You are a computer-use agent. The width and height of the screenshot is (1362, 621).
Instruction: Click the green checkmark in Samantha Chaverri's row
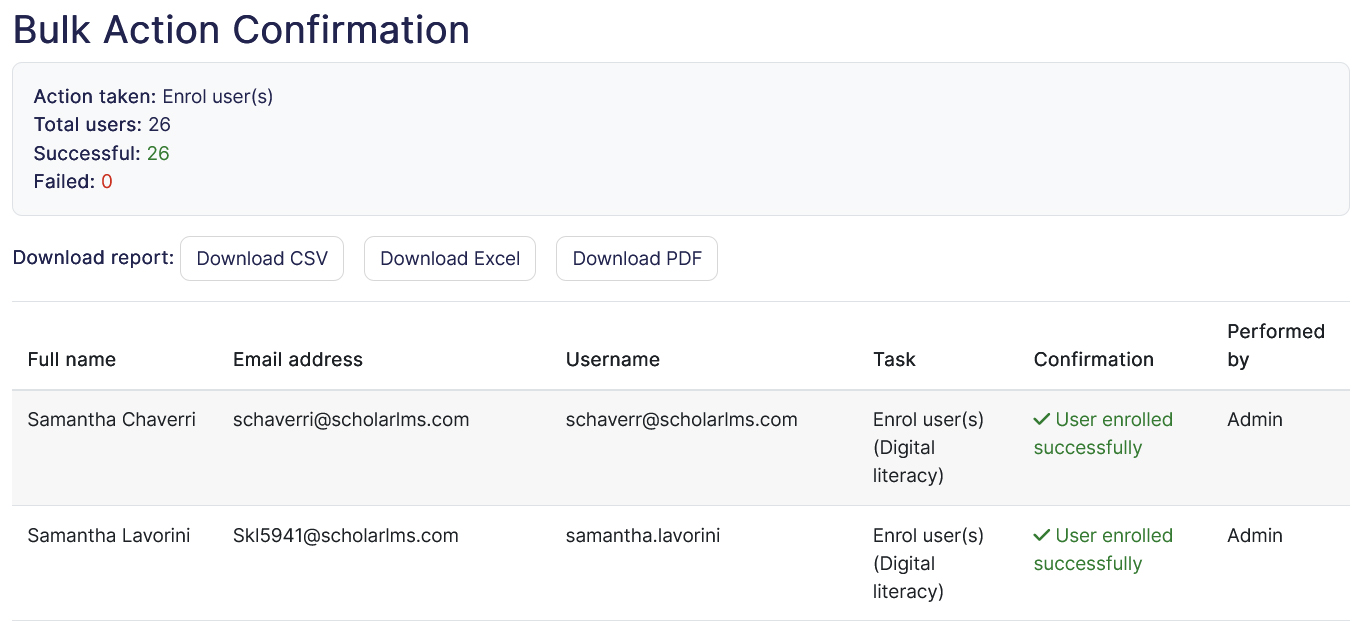click(x=1040, y=419)
